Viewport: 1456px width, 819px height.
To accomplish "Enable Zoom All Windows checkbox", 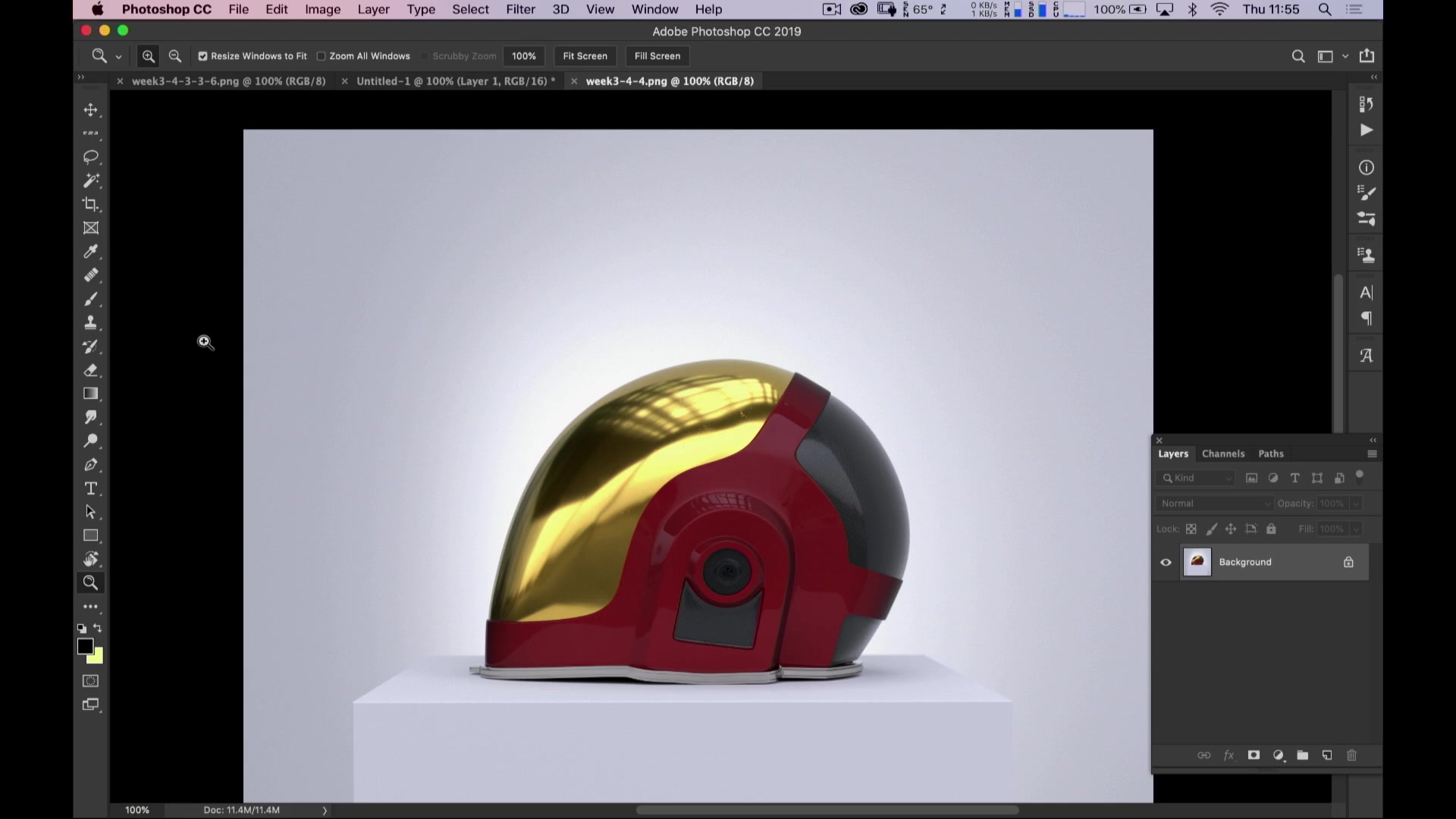I will click(321, 56).
